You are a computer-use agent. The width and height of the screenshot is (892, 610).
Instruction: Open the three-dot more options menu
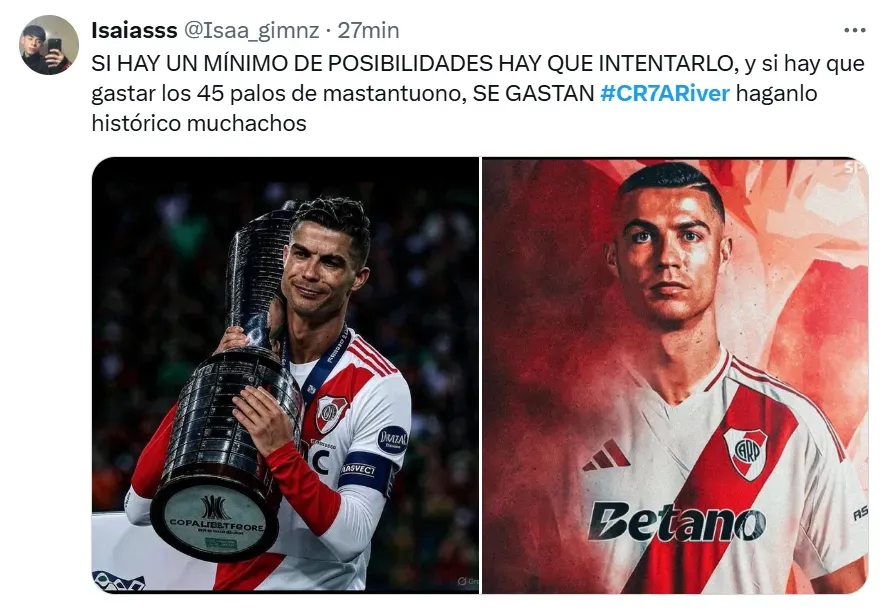854,30
